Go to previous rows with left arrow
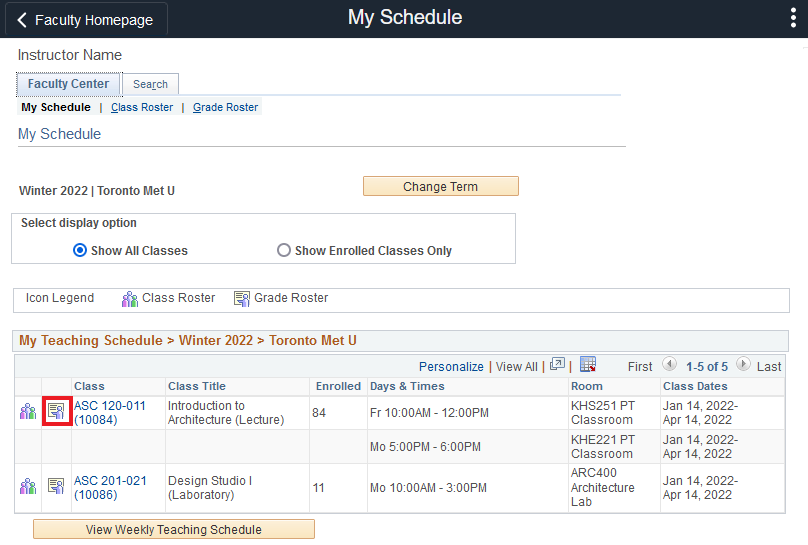 [x=669, y=366]
